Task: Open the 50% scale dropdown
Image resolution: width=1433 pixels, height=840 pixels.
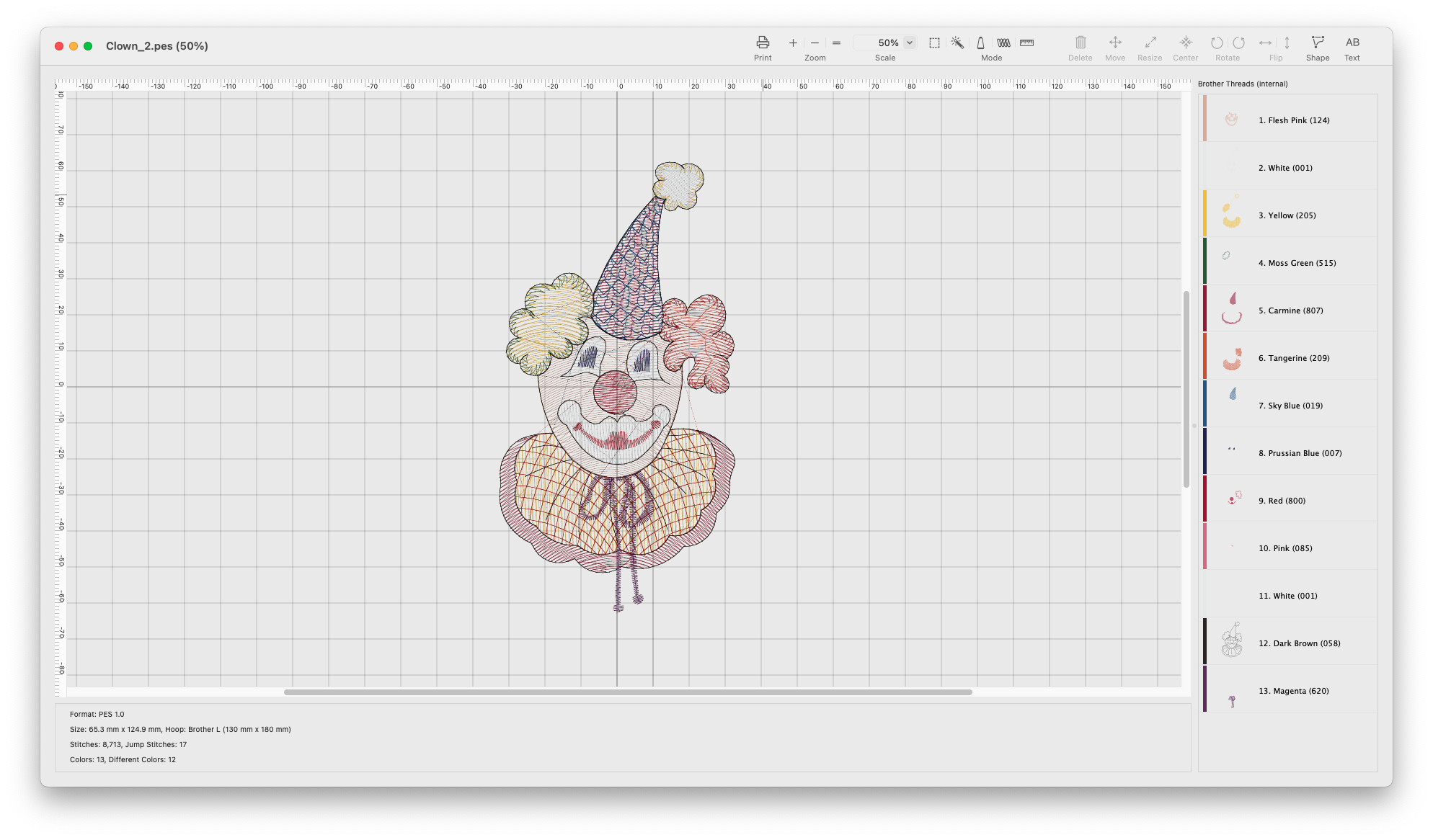Action: 910,43
